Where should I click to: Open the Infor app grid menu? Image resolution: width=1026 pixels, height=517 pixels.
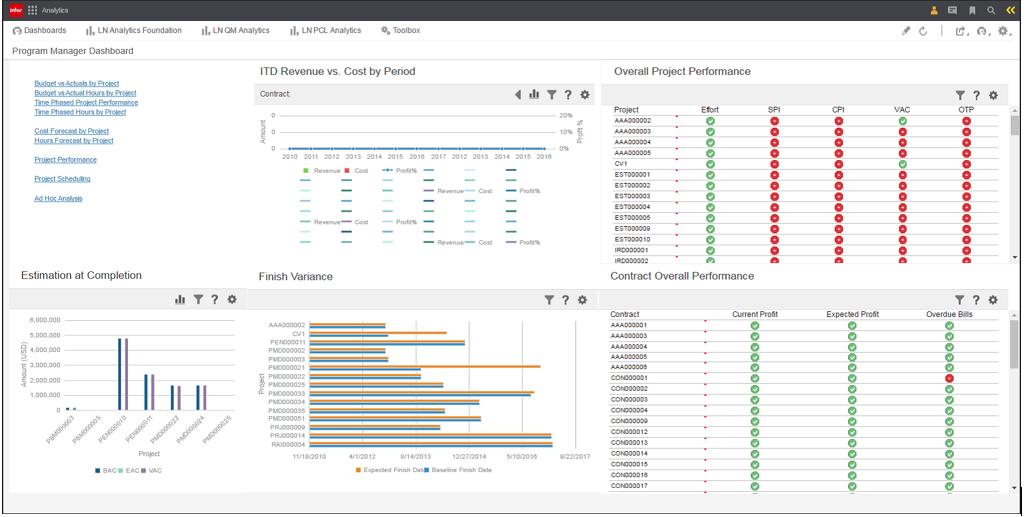[32, 10]
